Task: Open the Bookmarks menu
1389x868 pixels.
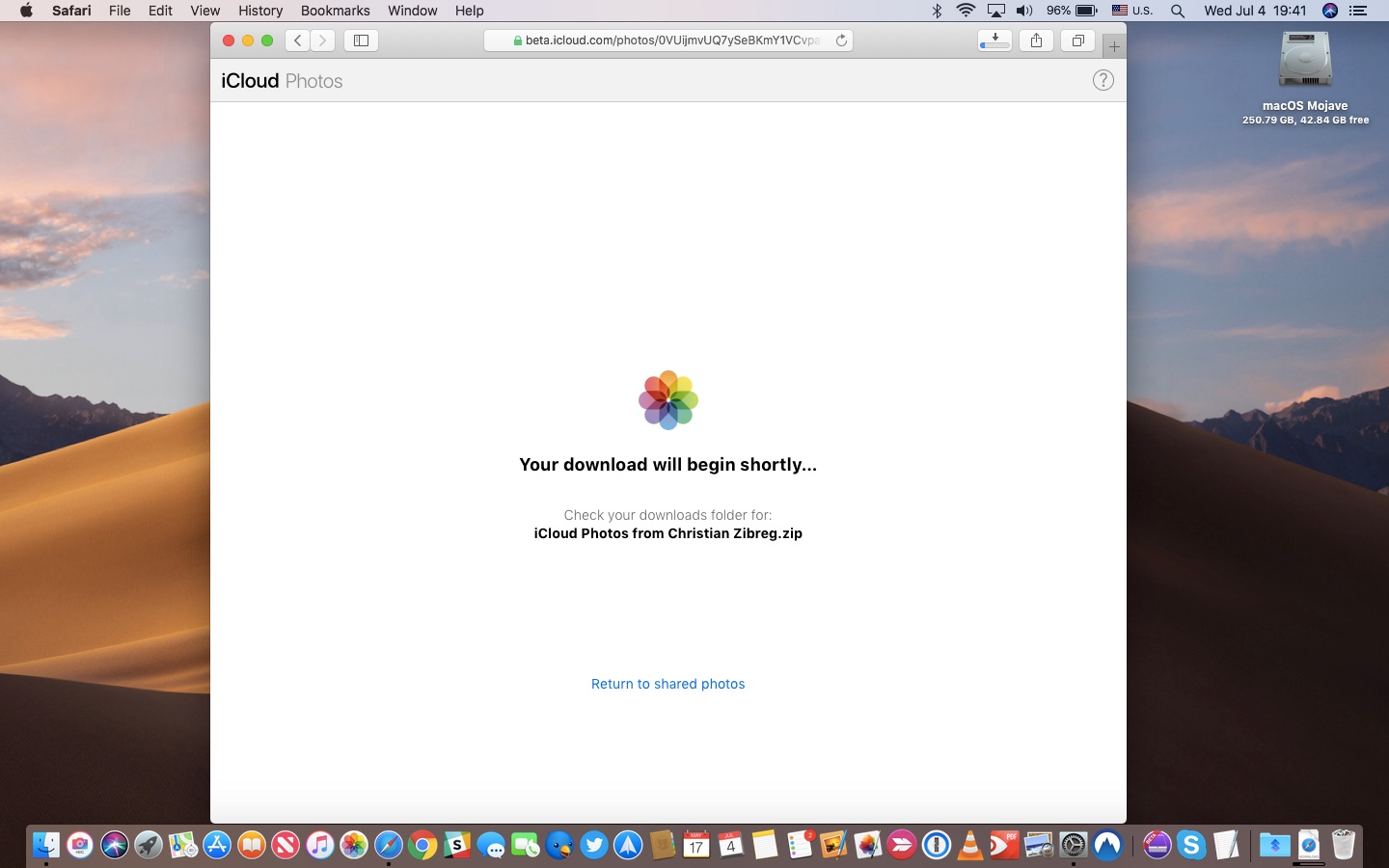Action: coord(335,11)
